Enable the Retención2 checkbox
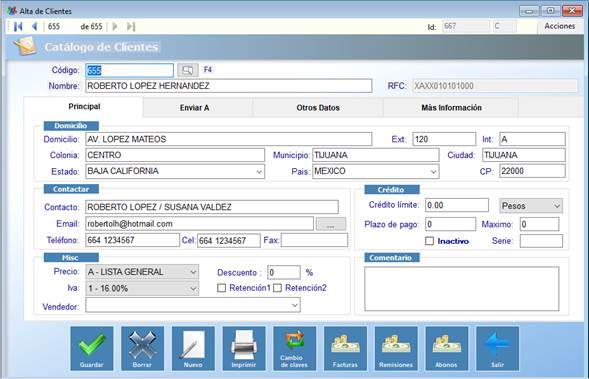Image resolution: width=589 pixels, height=379 pixels. click(x=277, y=288)
